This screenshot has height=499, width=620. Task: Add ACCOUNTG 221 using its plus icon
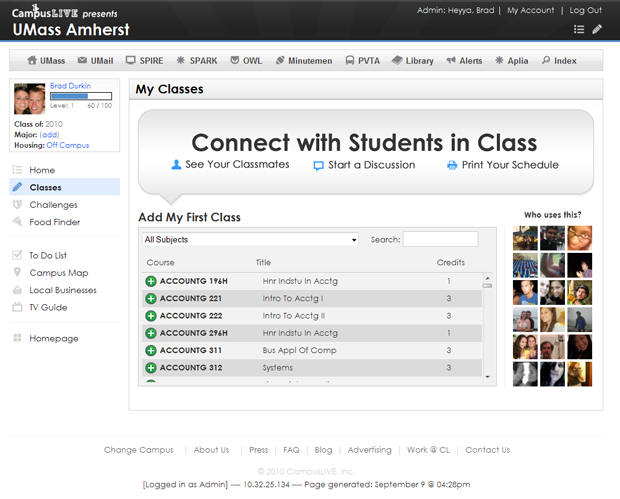151,299
